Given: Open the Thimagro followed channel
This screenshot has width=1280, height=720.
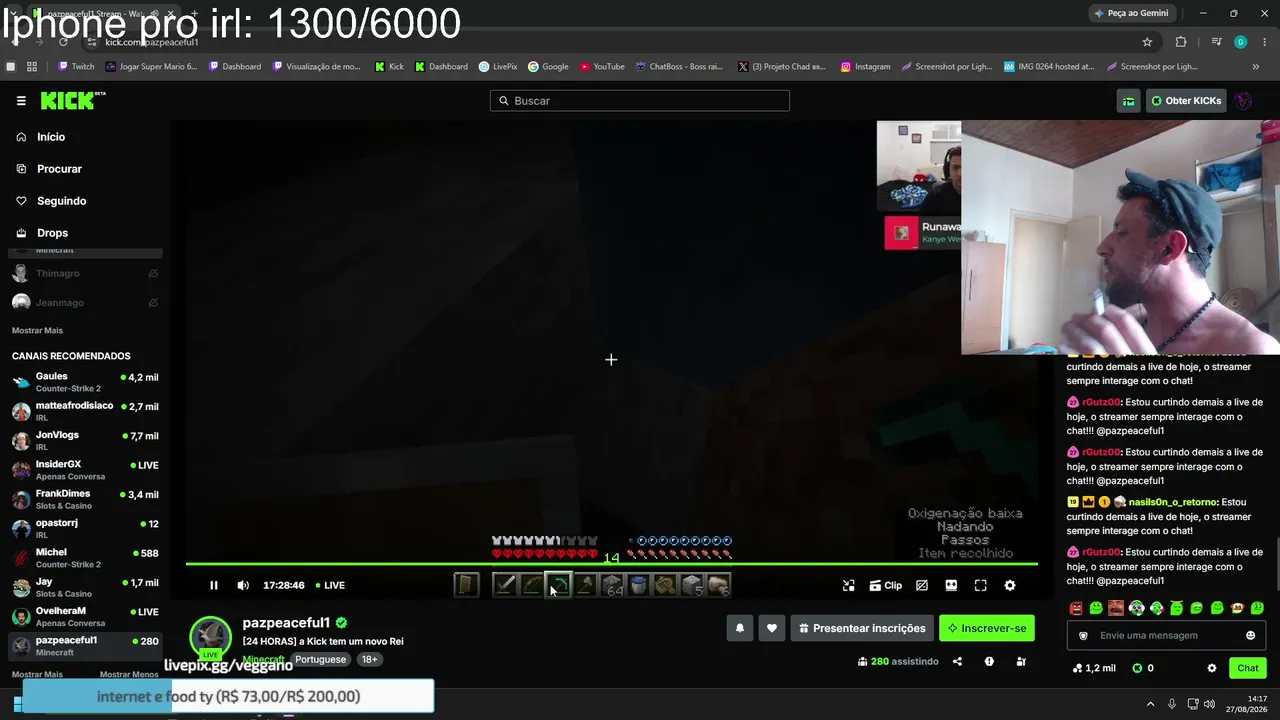Looking at the screenshot, I should (x=86, y=273).
